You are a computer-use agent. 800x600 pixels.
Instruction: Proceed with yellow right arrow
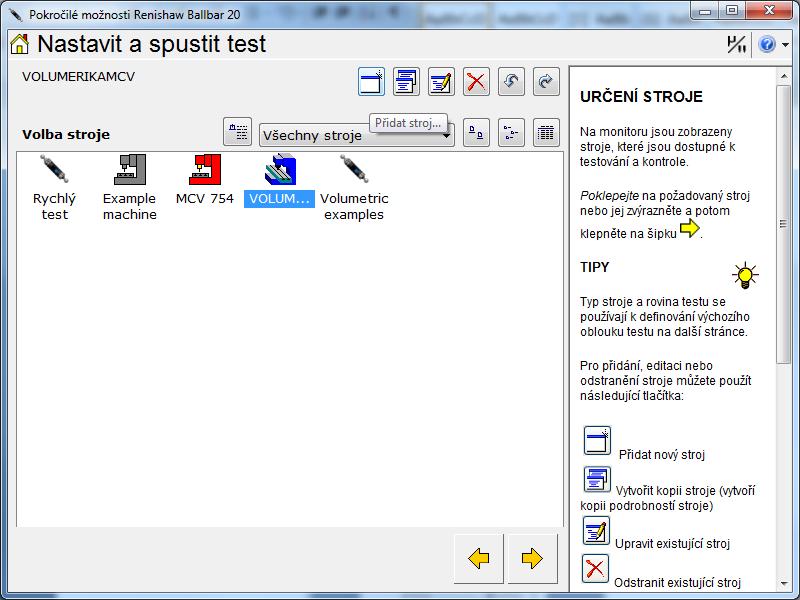click(532, 559)
